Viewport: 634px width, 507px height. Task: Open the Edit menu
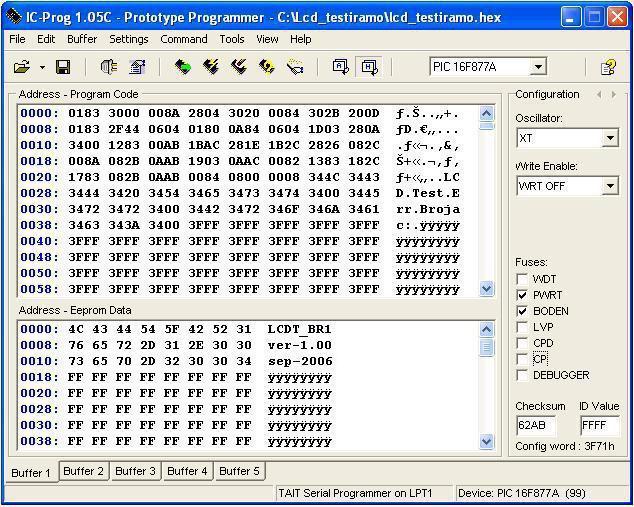click(x=46, y=39)
